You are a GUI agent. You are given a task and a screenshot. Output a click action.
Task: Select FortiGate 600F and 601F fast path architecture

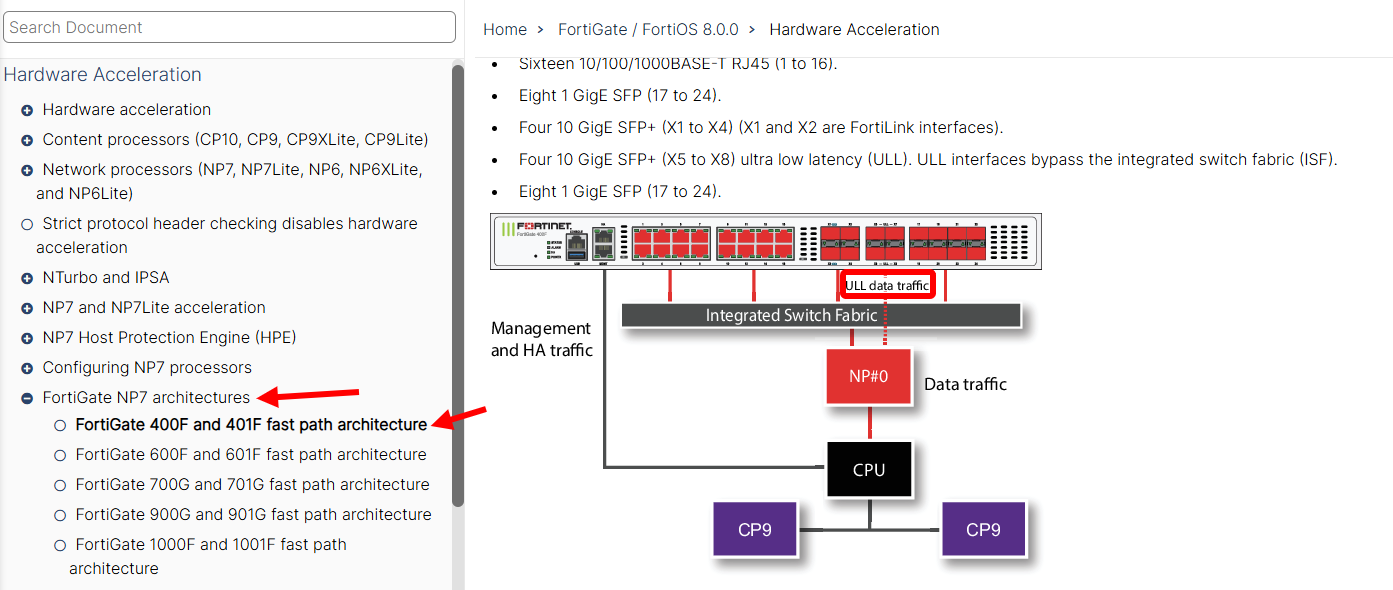251,454
